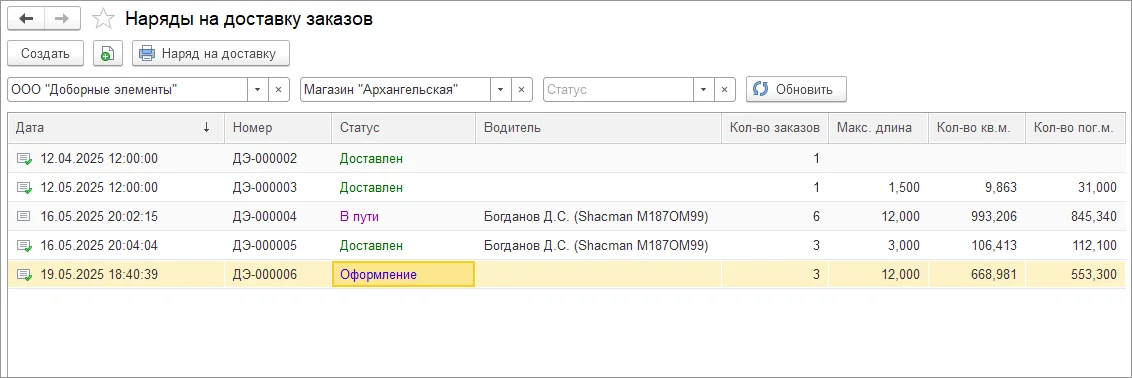The width and height of the screenshot is (1132, 378).
Task: Click the highlighted Оформление status cell
Action: click(404, 275)
